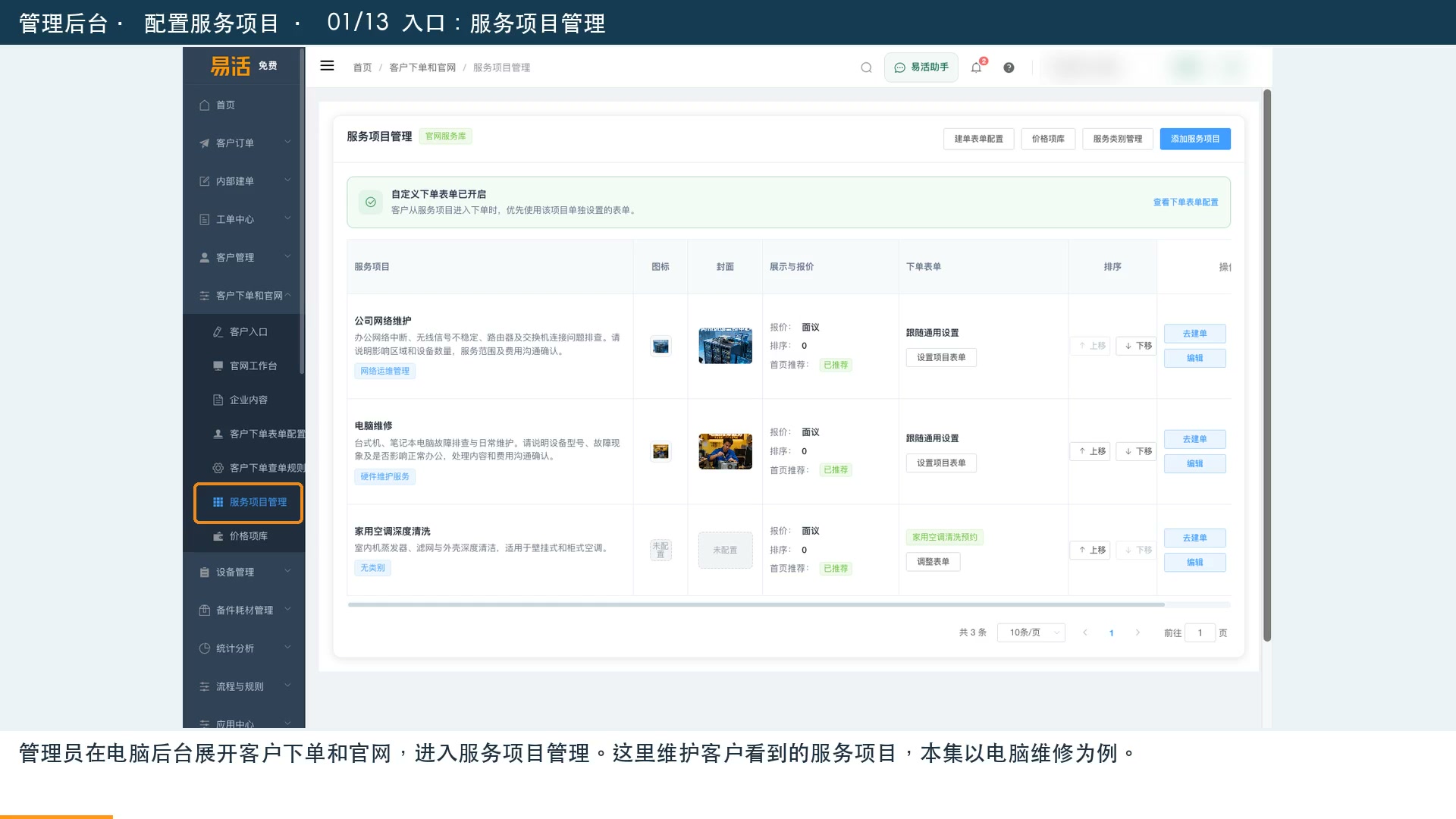Move 电脑维修 up with 上移
The height and width of the screenshot is (819, 1456).
pos(1090,451)
